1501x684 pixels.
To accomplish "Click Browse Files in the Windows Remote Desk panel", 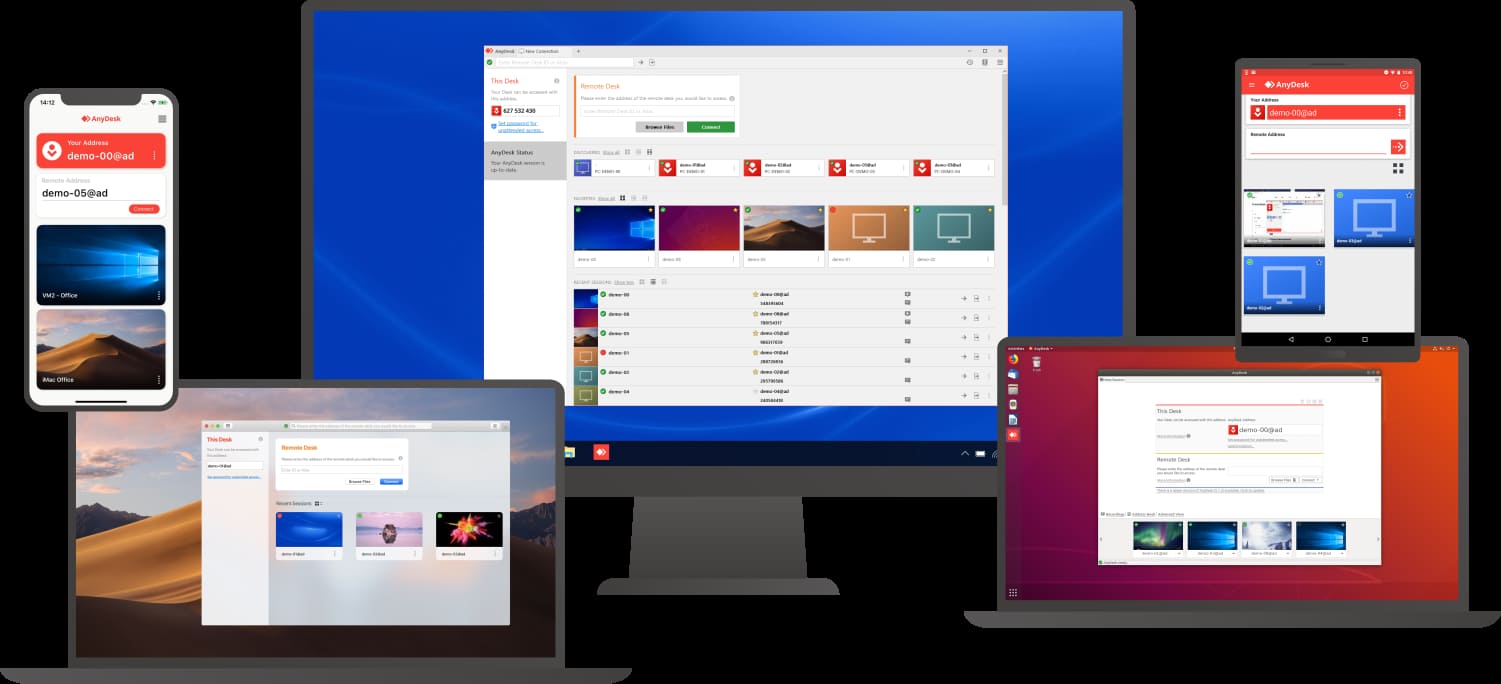I will [x=659, y=127].
